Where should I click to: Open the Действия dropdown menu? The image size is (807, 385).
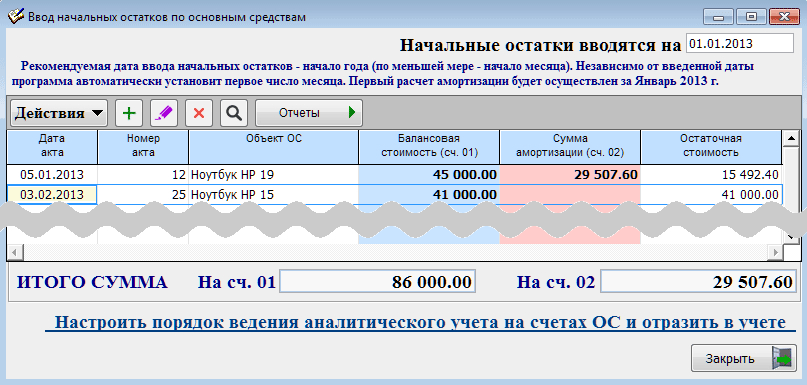point(59,113)
